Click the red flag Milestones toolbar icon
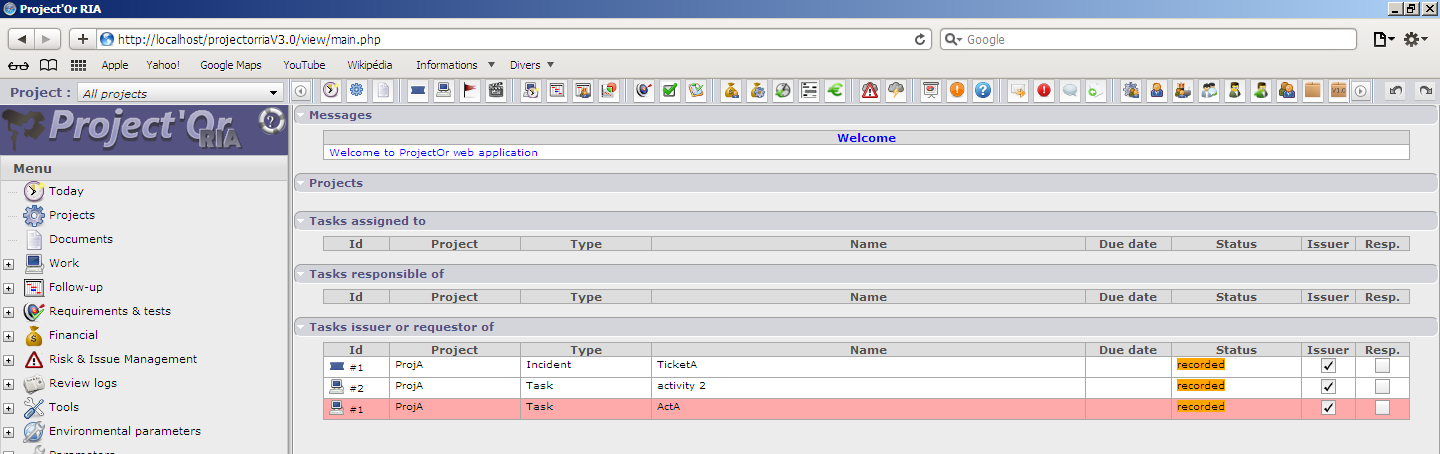Screen dimensions: 1440x454 coord(469,91)
